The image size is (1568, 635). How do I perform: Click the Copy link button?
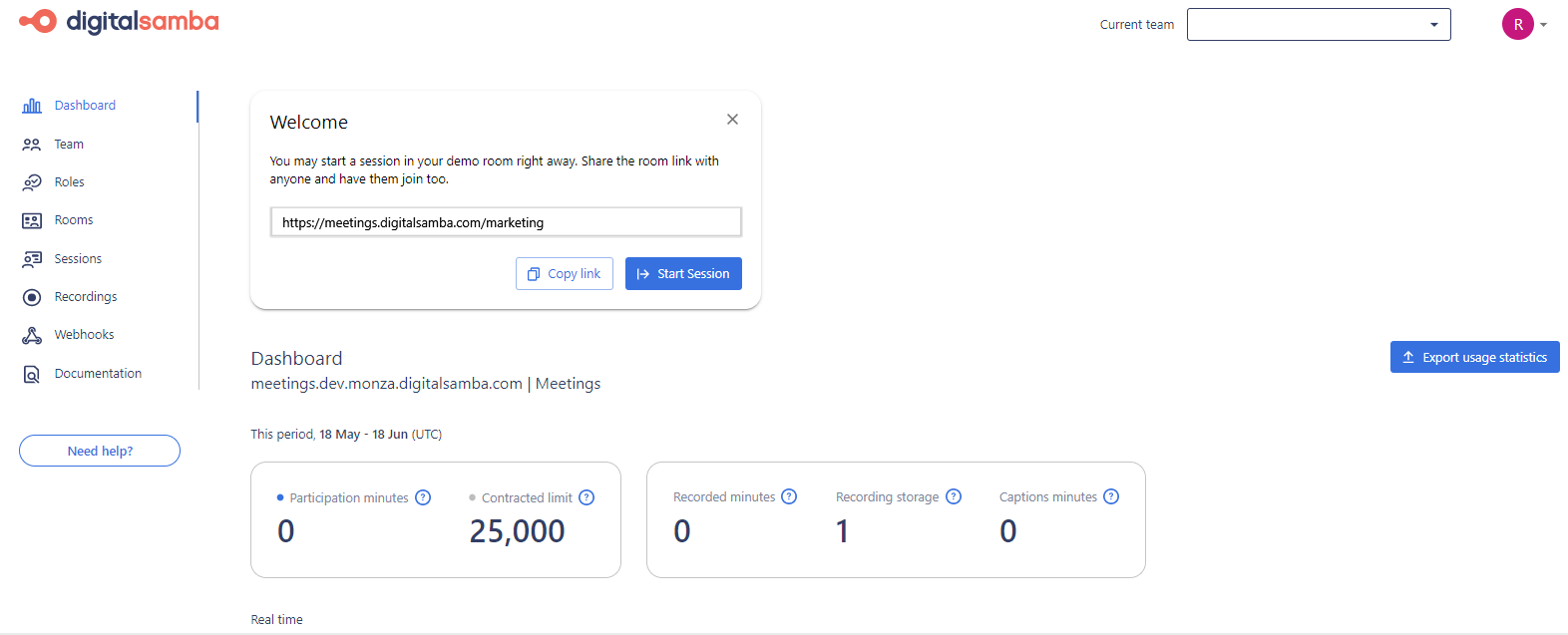pos(565,274)
